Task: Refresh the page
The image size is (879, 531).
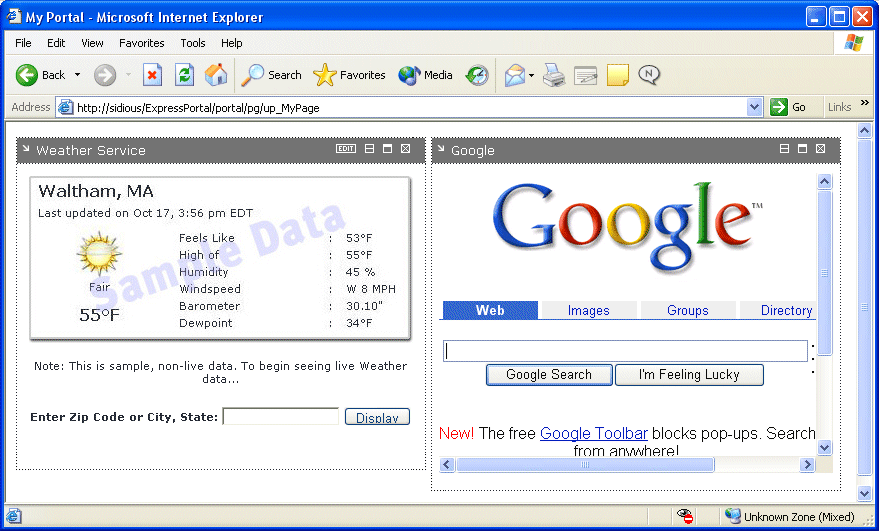Action: [184, 75]
